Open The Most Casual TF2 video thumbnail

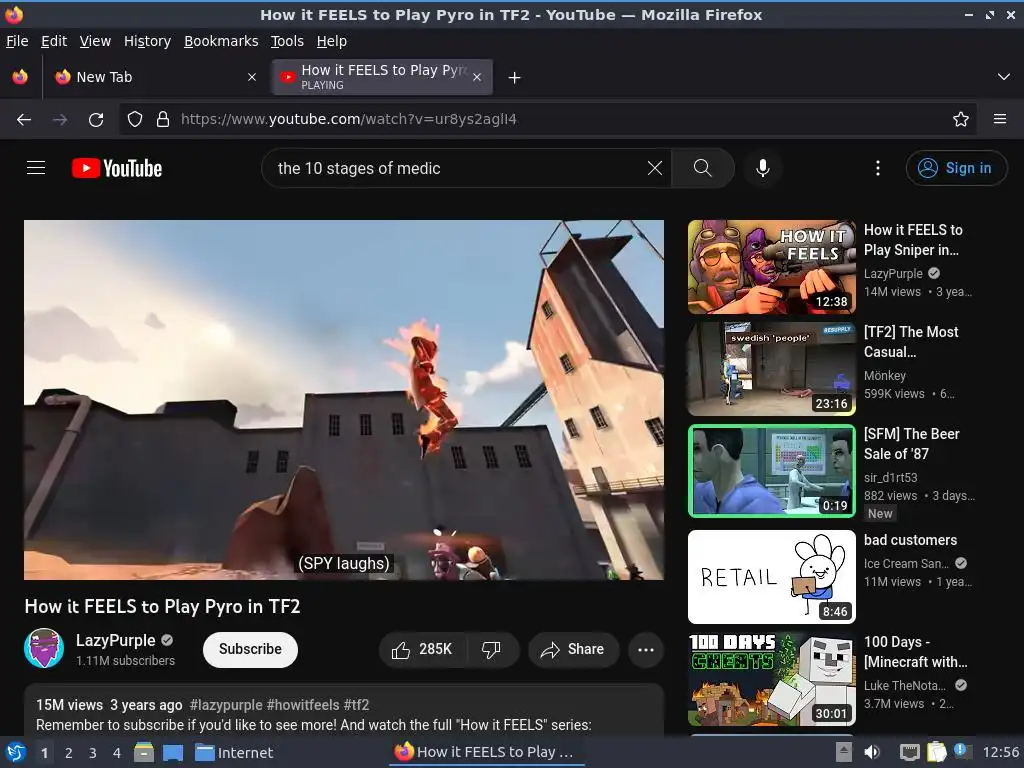click(771, 369)
